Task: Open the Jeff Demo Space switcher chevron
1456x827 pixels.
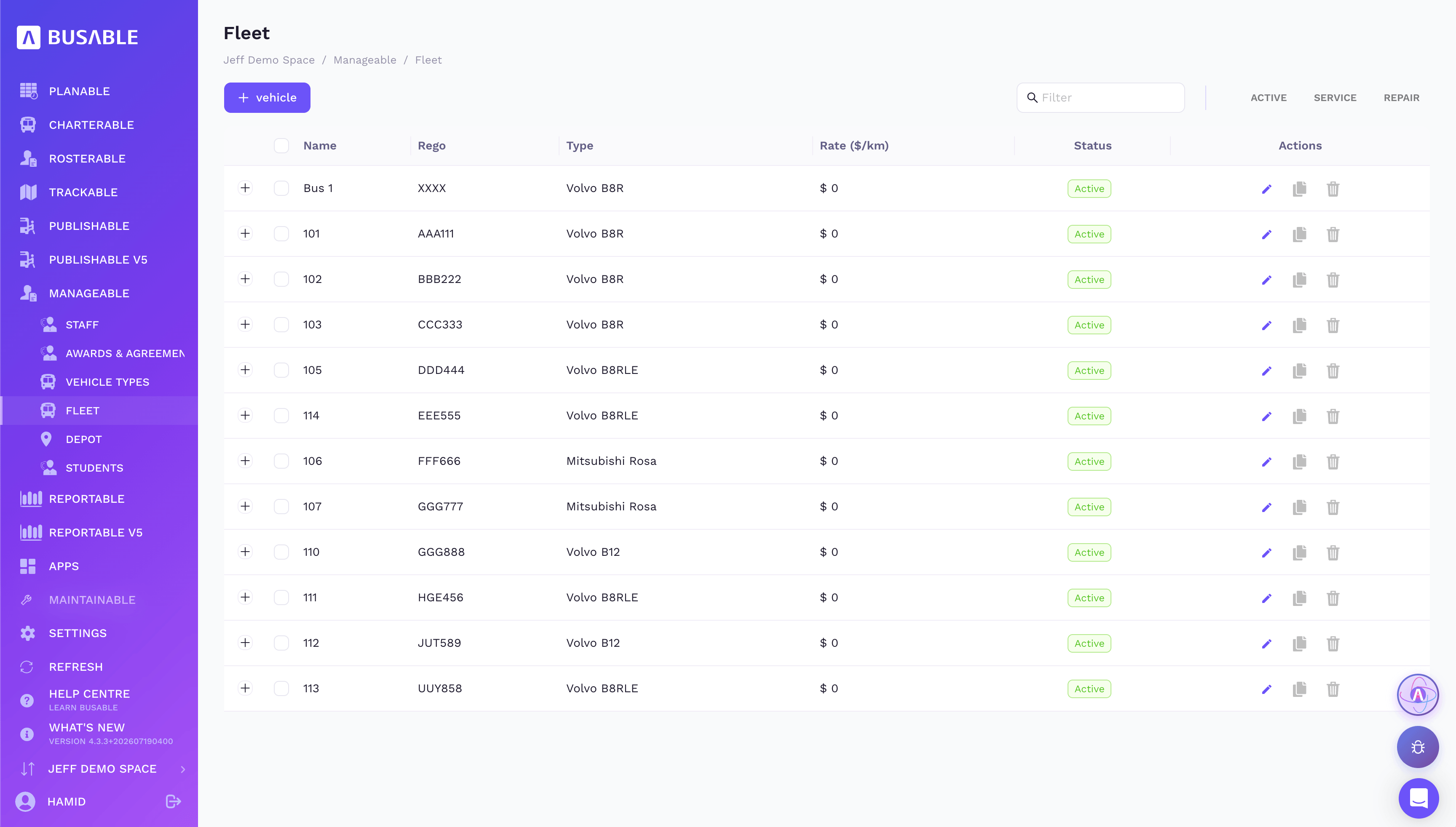Action: pos(183,769)
